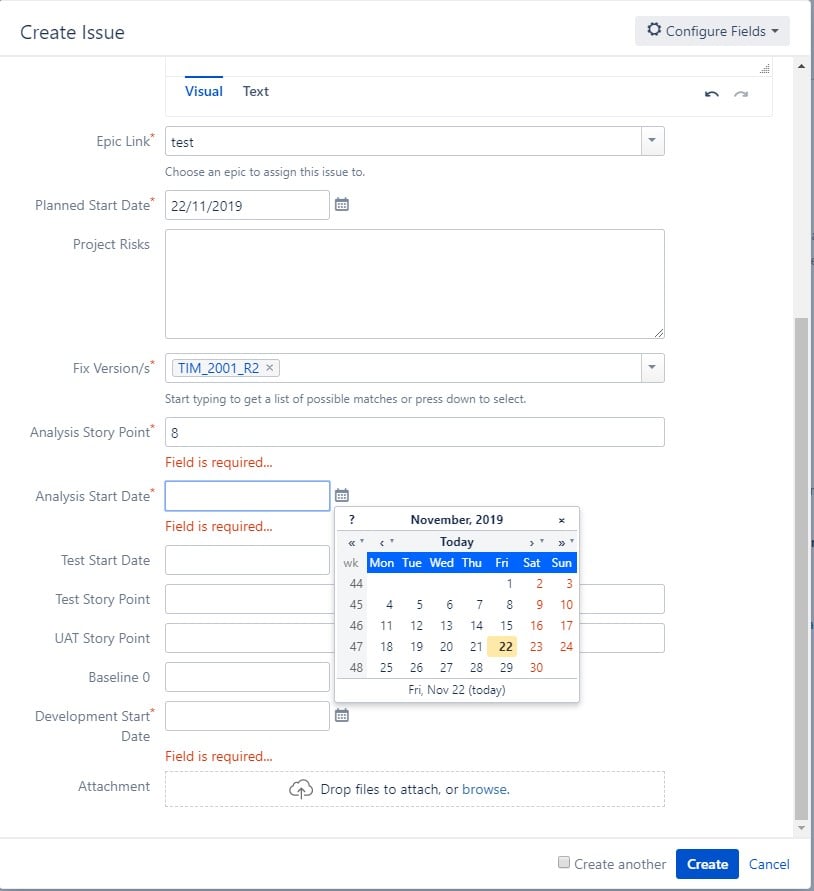814x891 pixels.
Task: Click the undo arrow in editor
Action: [712, 94]
